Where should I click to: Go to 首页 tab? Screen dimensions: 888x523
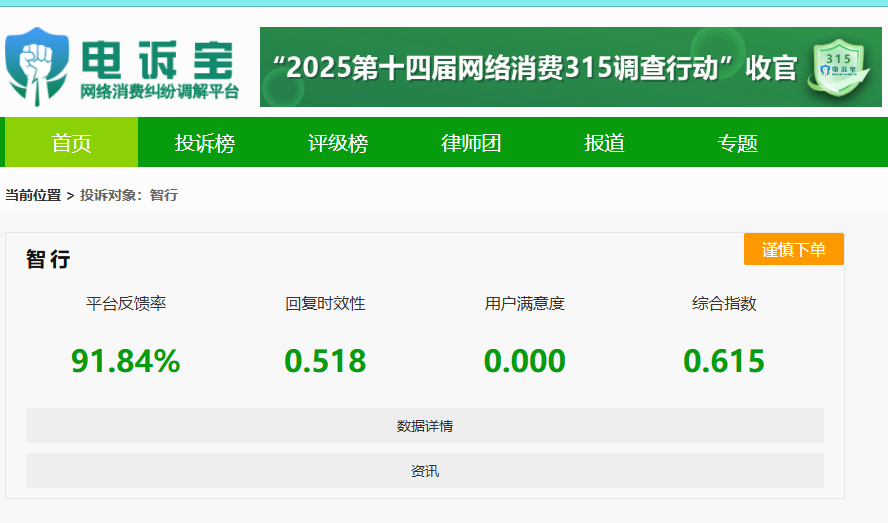point(71,142)
